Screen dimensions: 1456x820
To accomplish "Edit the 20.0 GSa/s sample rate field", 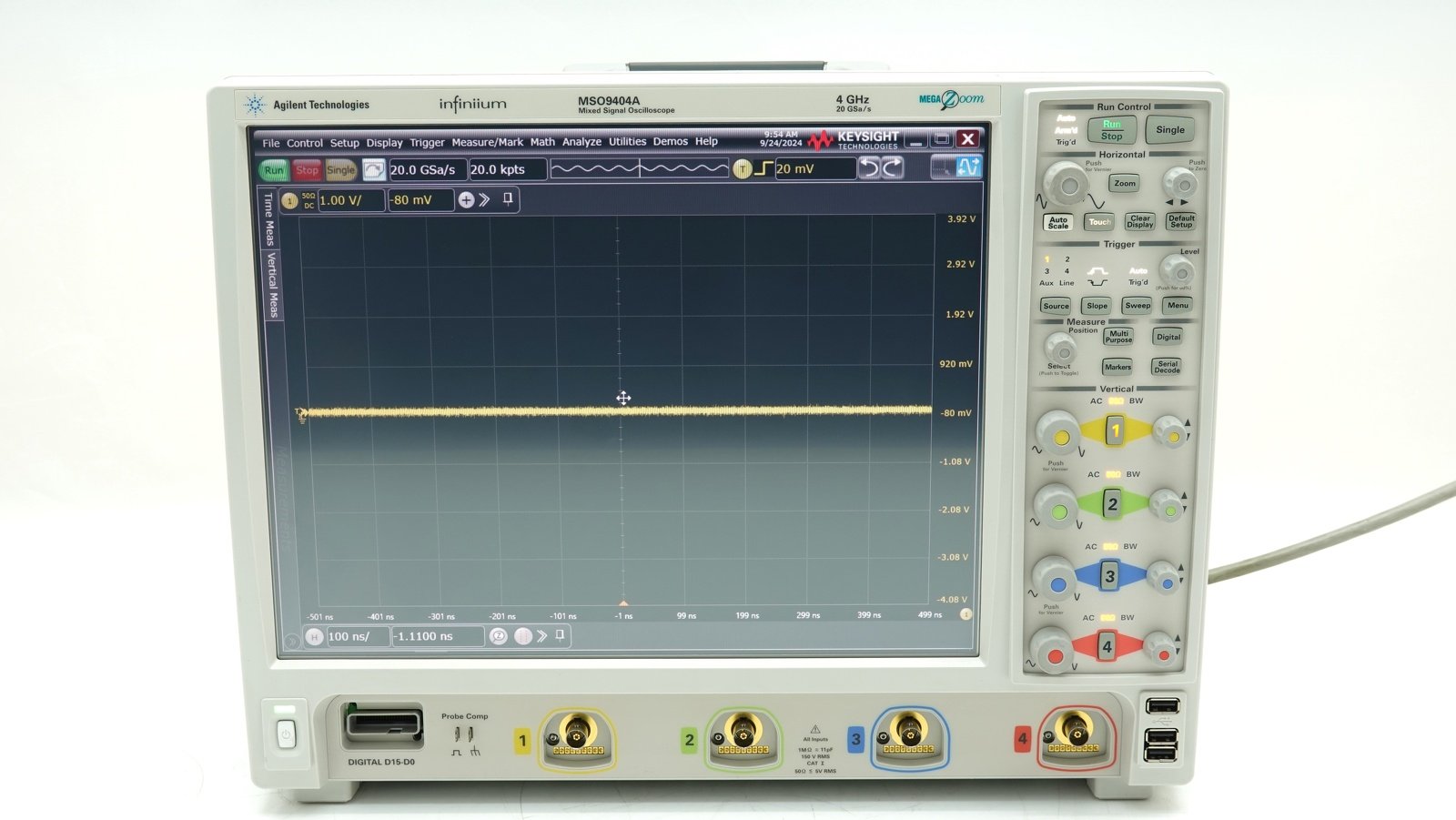I will click(x=427, y=169).
